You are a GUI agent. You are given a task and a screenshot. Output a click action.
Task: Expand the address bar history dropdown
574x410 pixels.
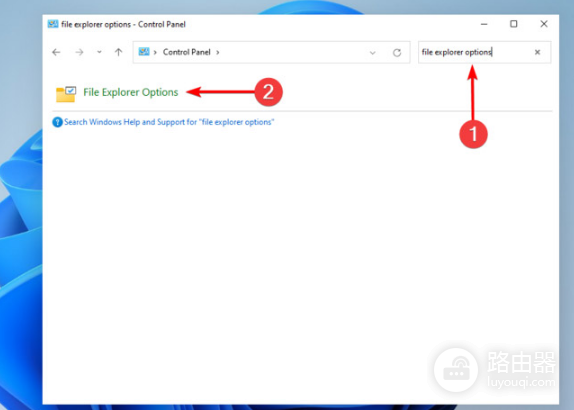tap(372, 53)
